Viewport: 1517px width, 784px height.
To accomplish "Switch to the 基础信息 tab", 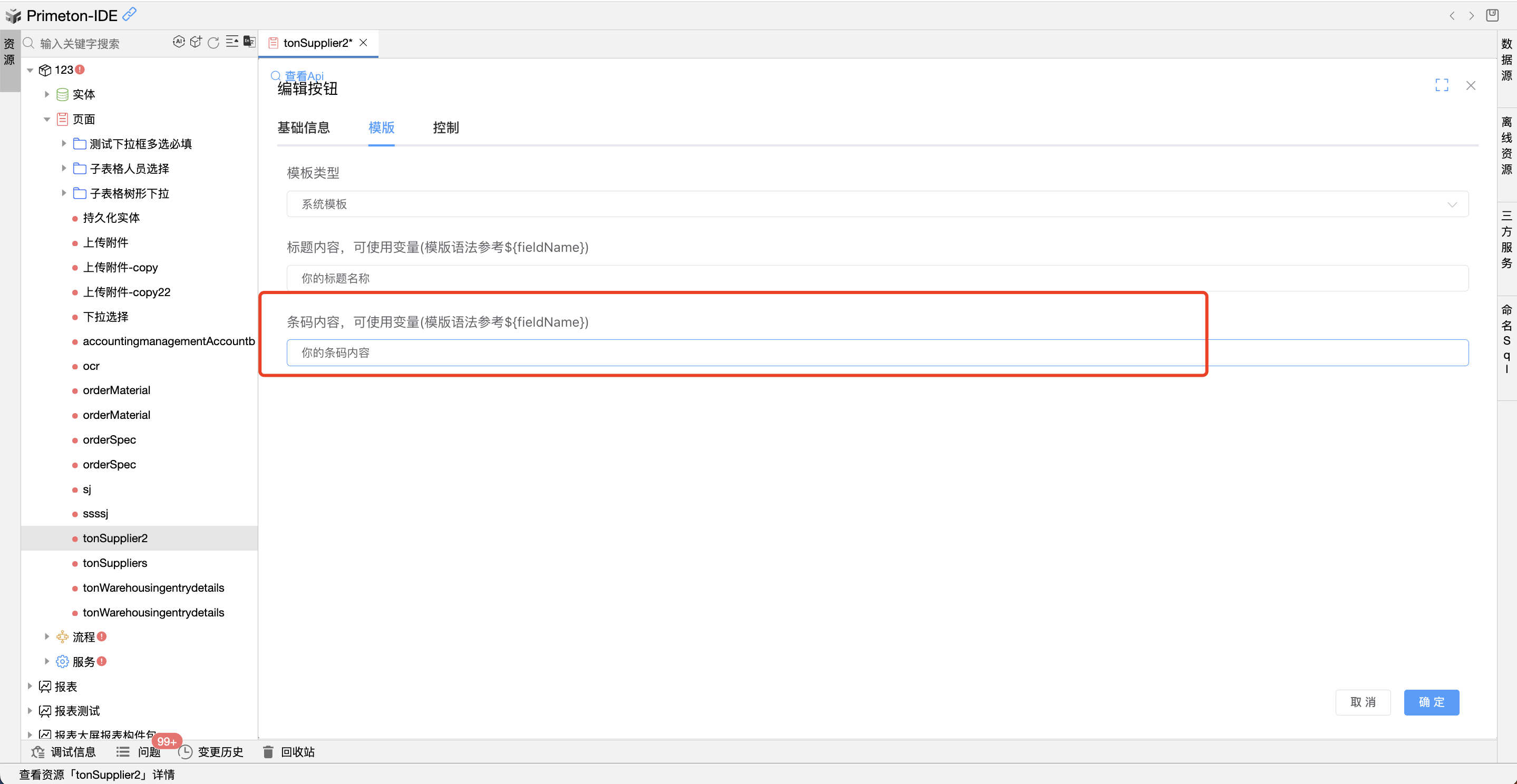I will click(303, 128).
